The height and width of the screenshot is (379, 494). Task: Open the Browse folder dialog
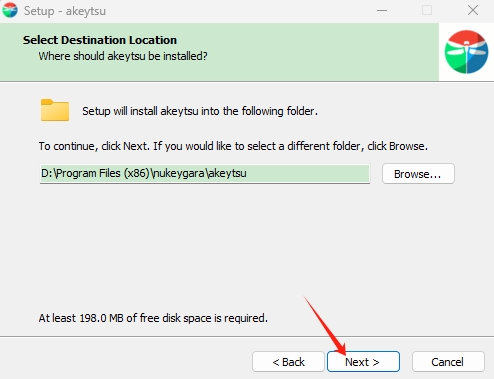pyautogui.click(x=418, y=174)
